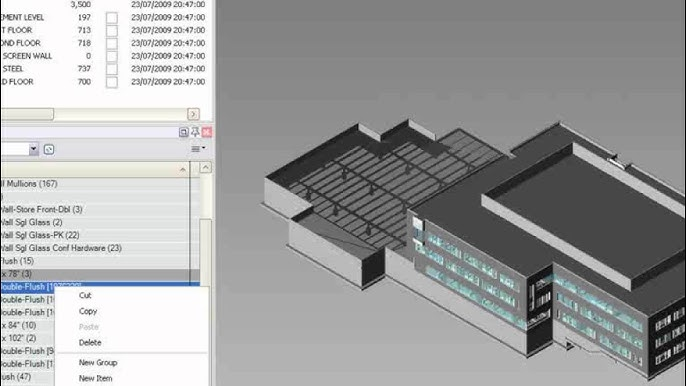Open the list view options menu icon
Image resolution: width=686 pixels, height=386 pixels.
198,149
